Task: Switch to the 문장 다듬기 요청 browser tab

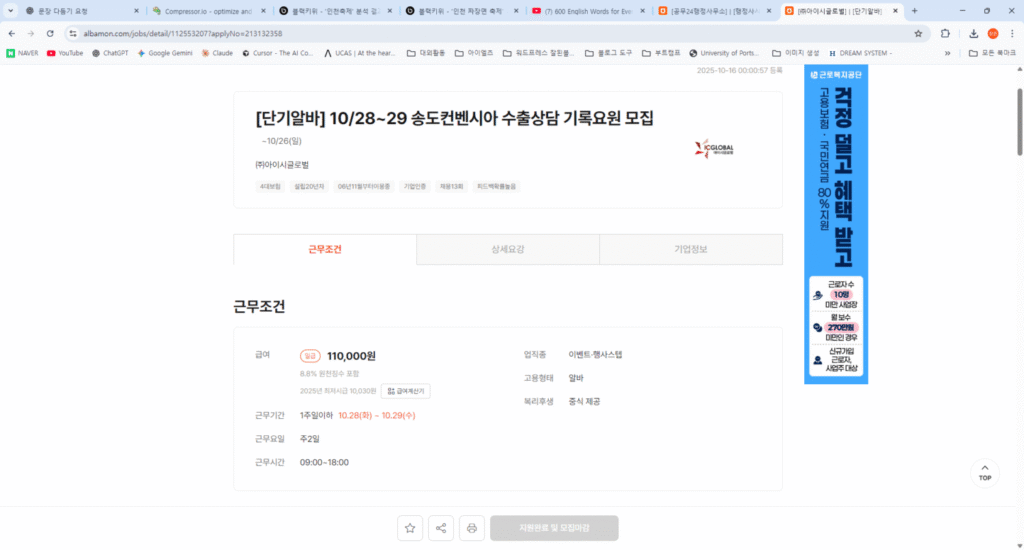Action: (x=82, y=11)
